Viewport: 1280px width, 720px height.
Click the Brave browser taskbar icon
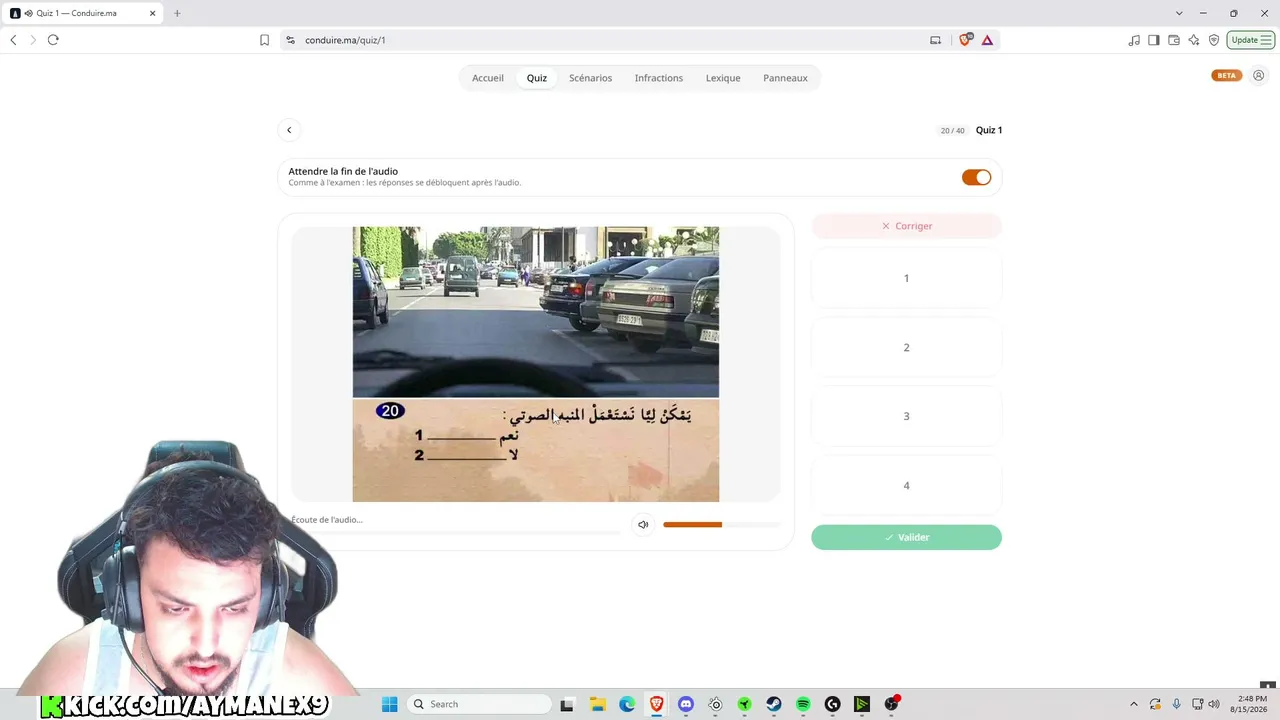(x=656, y=704)
